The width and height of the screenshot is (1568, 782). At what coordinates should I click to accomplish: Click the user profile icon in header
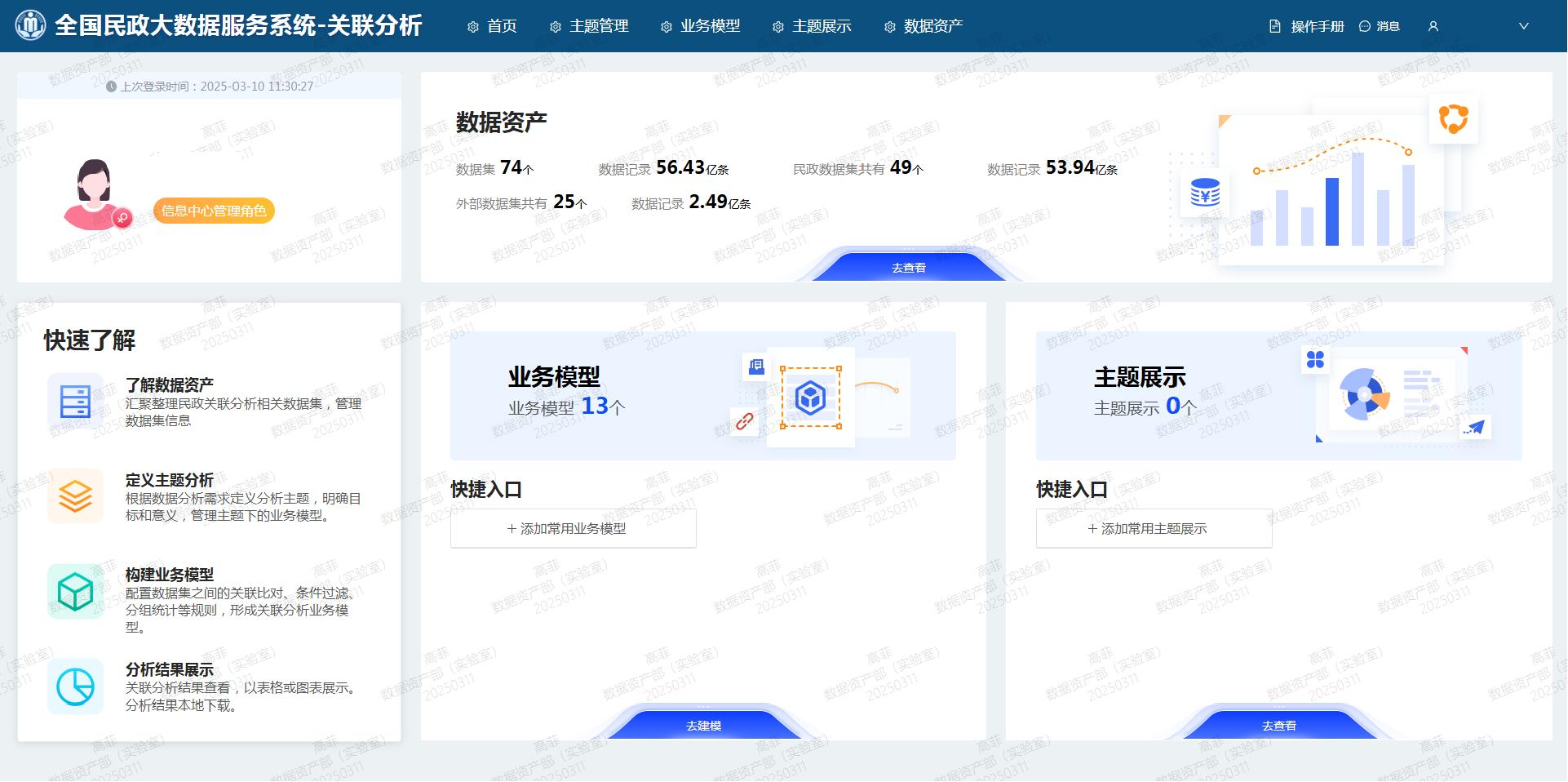click(1433, 27)
